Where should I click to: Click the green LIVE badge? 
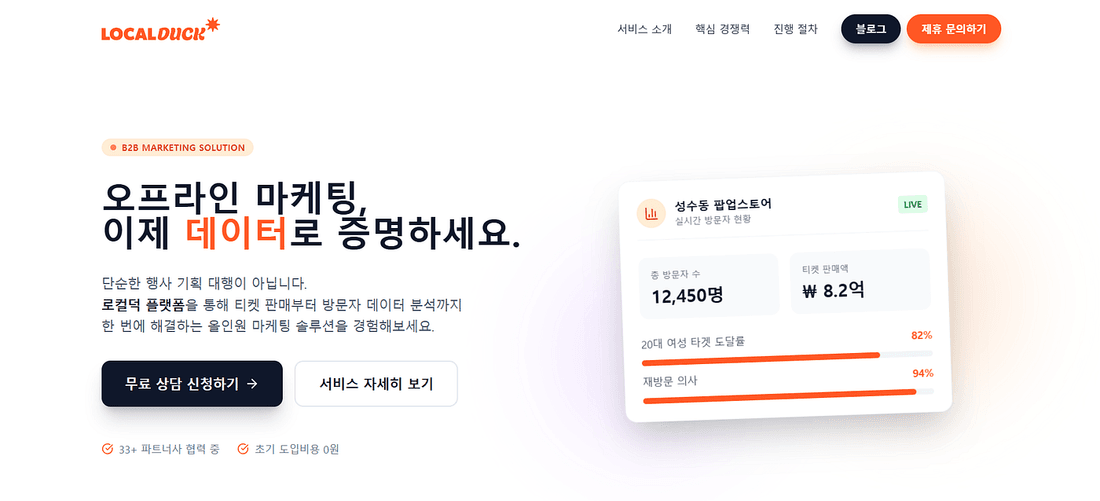[x=913, y=204]
